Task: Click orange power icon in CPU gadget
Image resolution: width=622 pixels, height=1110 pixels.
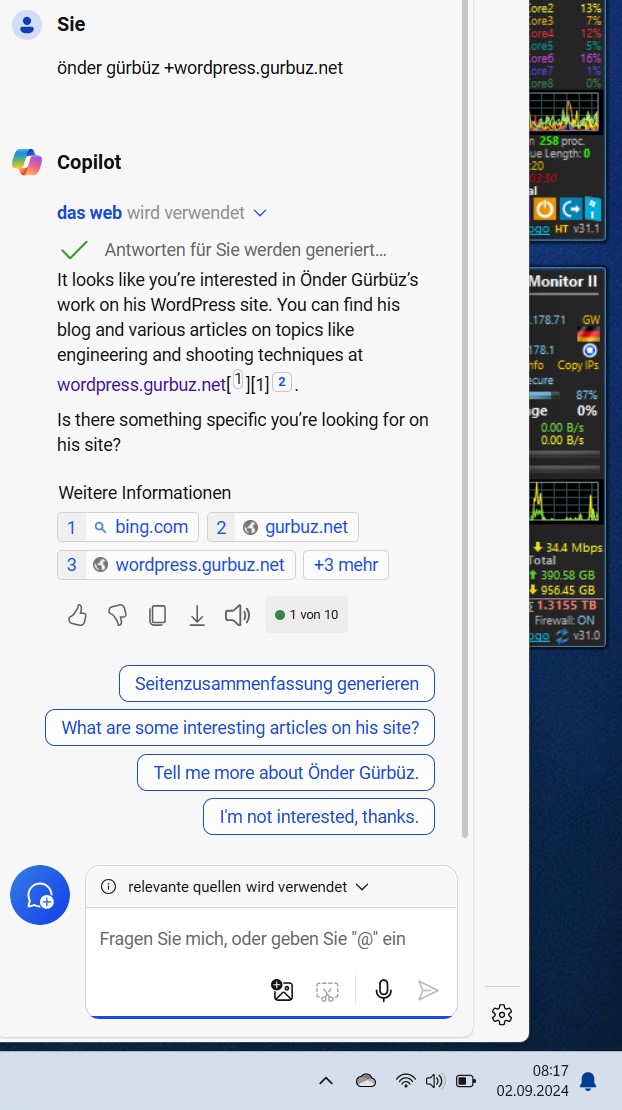Action: 544,209
